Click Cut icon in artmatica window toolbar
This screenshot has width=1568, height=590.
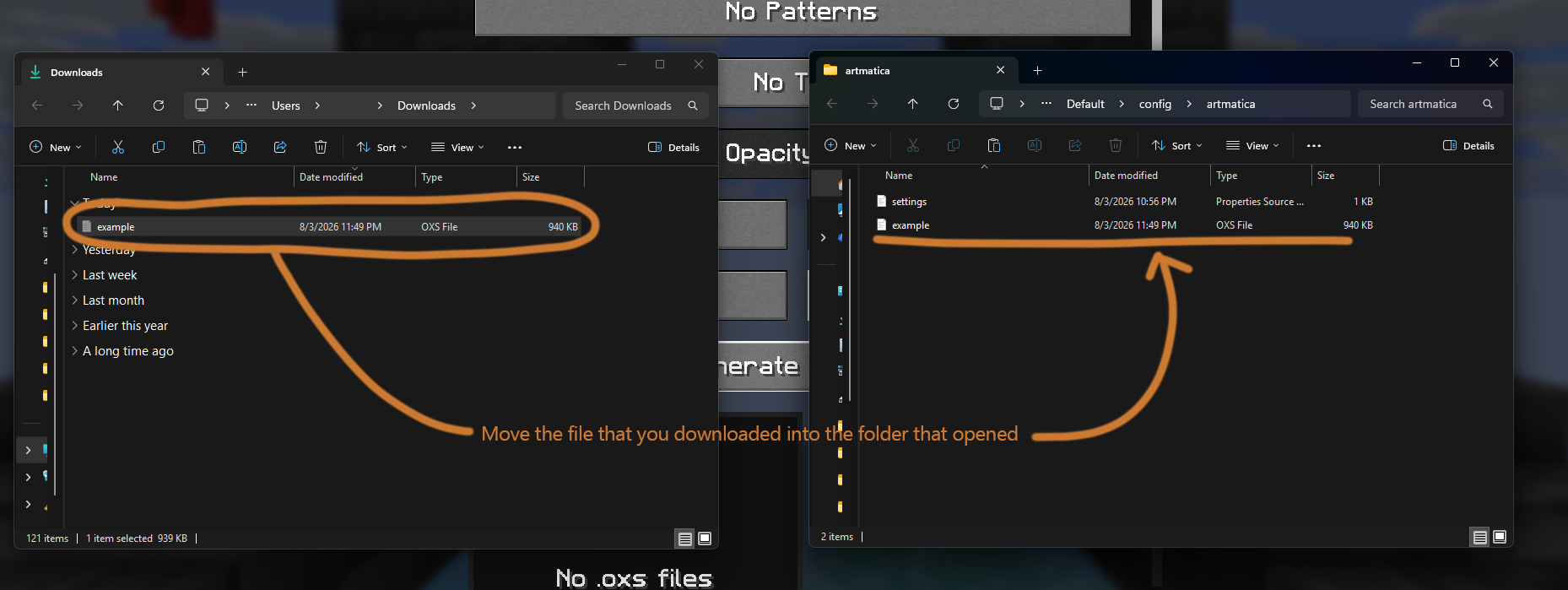click(x=913, y=145)
